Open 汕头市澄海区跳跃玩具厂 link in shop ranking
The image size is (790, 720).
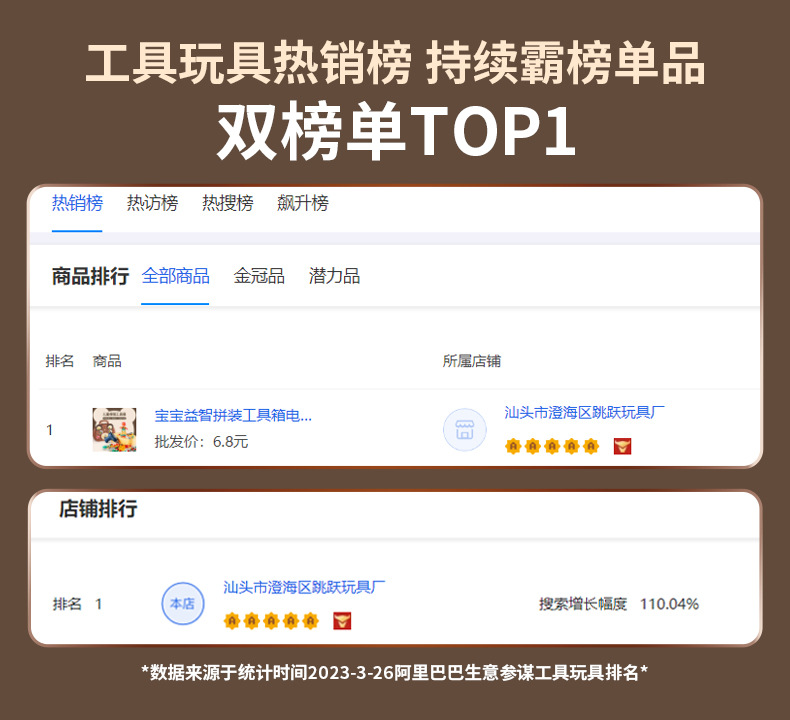pos(304,587)
